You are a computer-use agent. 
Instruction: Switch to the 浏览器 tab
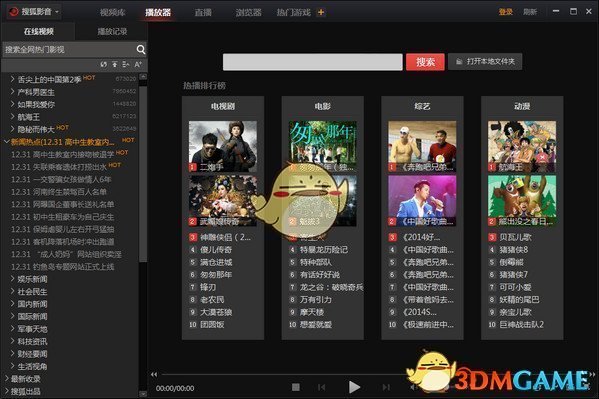tap(248, 12)
